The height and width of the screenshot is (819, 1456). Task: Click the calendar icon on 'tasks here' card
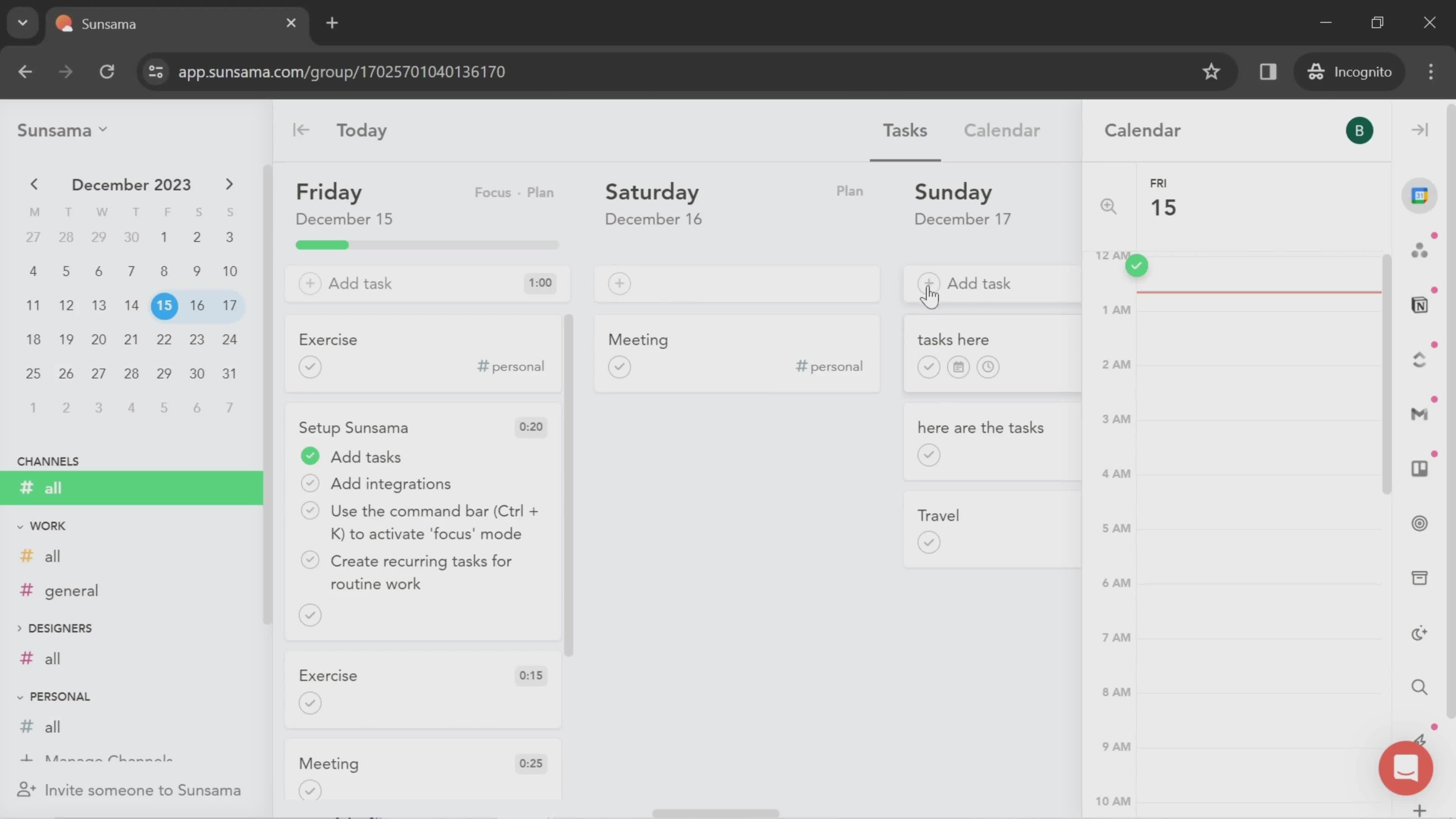tap(958, 367)
